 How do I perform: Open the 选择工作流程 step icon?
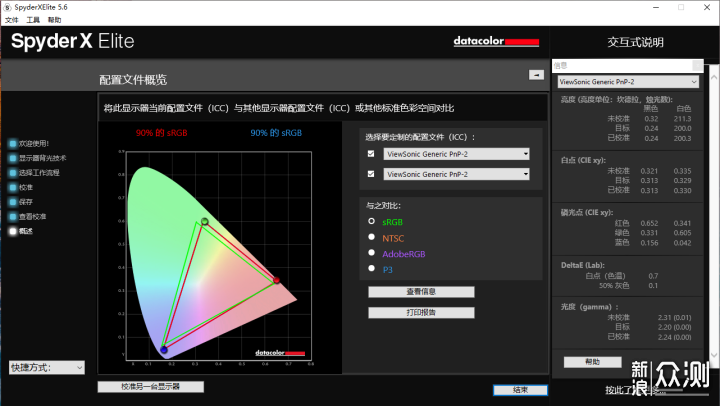click(13, 173)
